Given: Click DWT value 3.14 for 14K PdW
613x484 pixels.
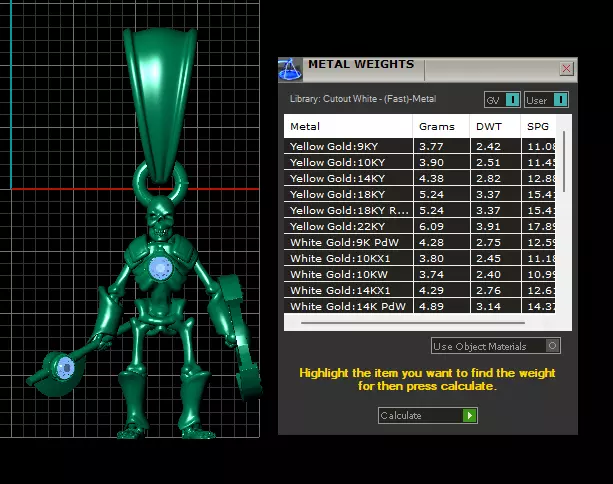Looking at the screenshot, I should (488, 307).
